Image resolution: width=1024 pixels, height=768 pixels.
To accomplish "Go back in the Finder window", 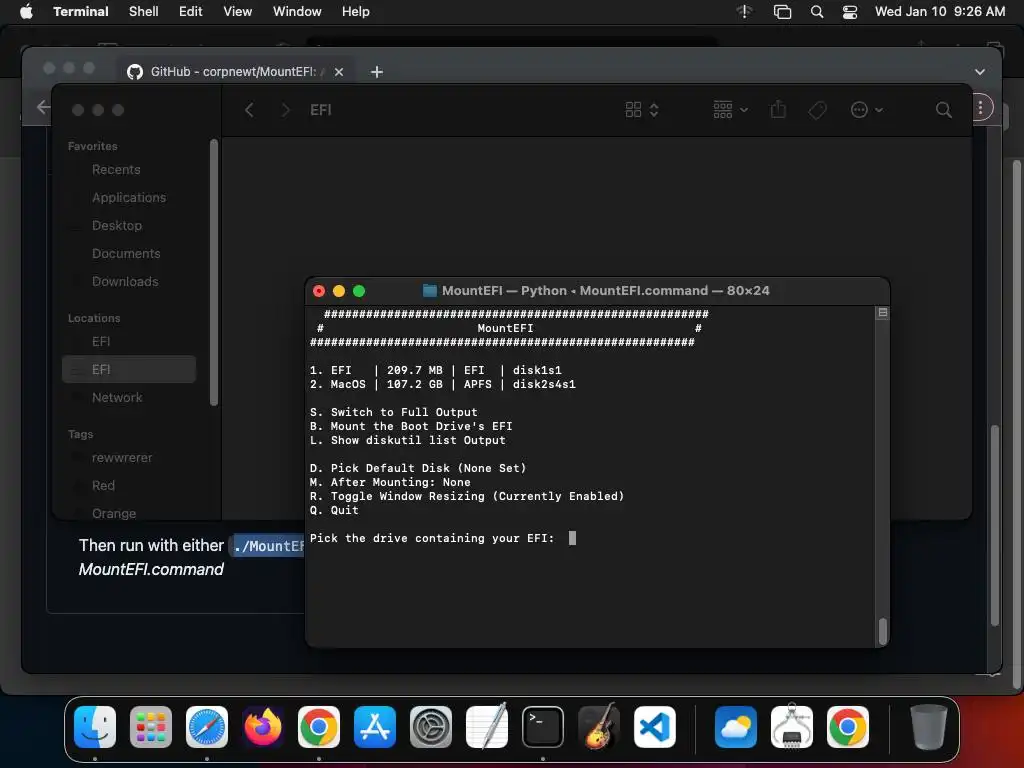I will [249, 110].
